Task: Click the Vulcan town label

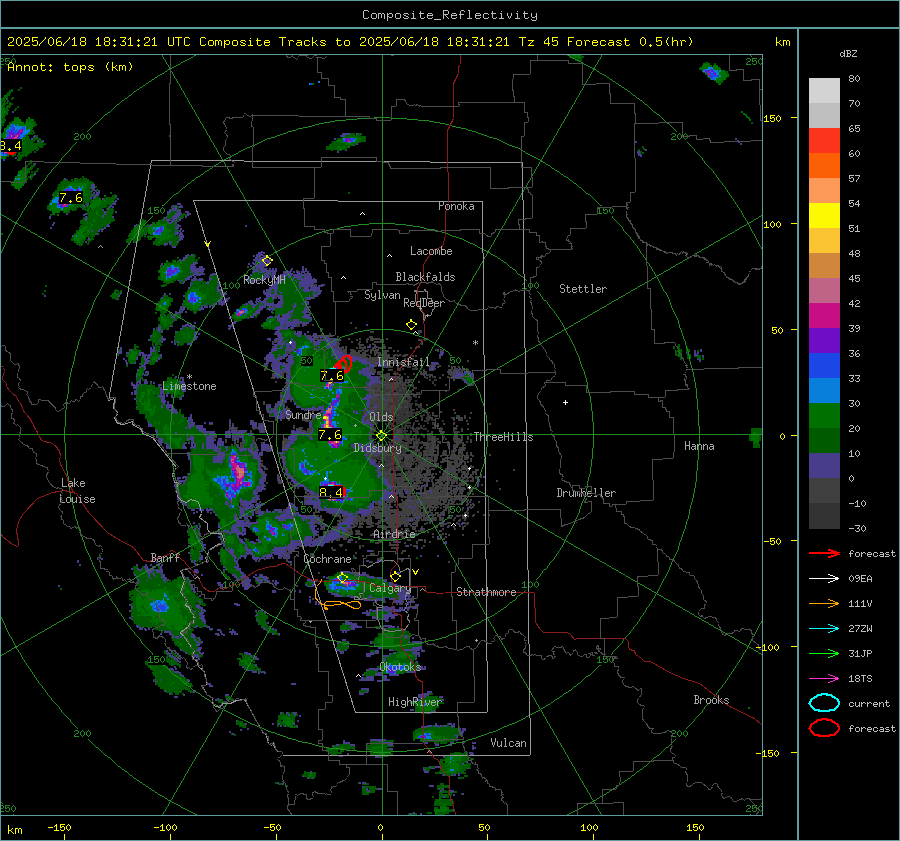Action: [509, 743]
